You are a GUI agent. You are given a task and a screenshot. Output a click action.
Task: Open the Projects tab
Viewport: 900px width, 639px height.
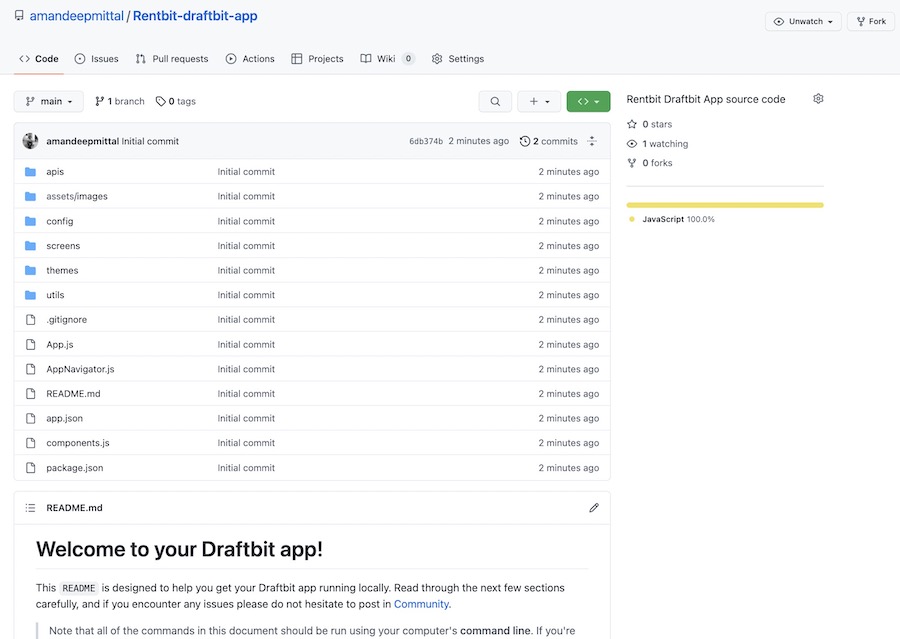(x=317, y=59)
